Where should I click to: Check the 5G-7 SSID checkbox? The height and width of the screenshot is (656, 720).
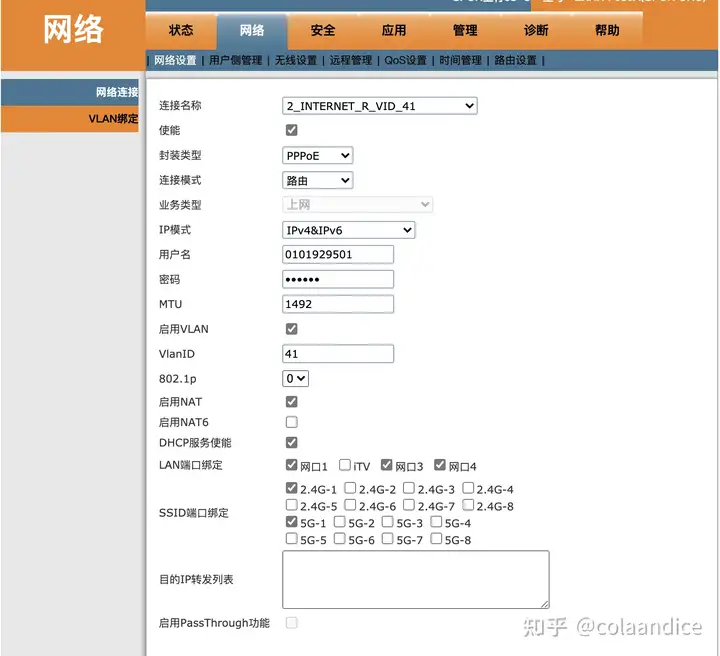388,538
